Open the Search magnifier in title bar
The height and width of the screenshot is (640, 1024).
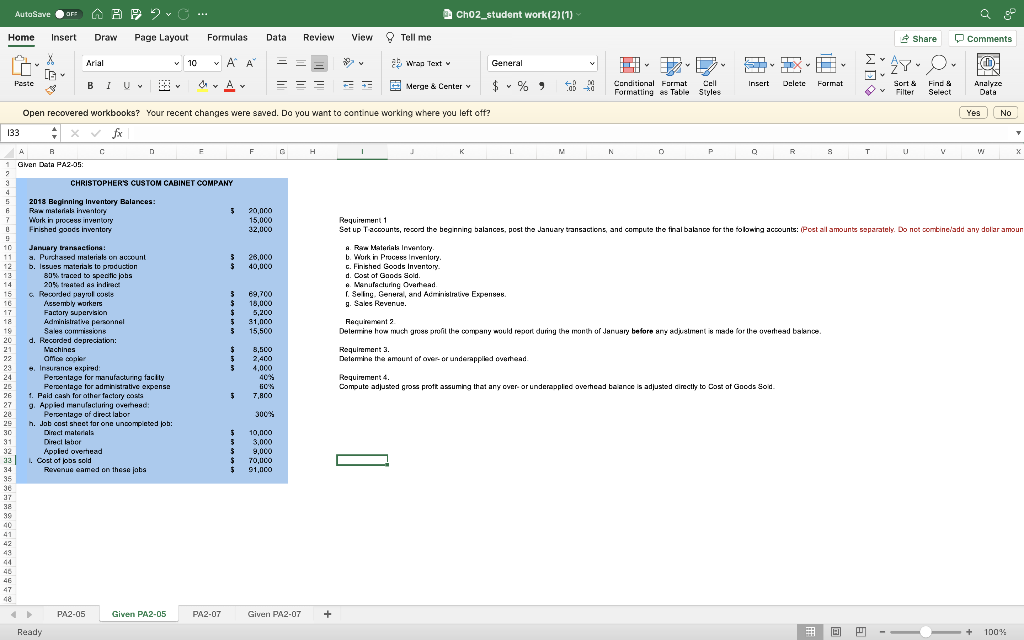[x=985, y=14]
